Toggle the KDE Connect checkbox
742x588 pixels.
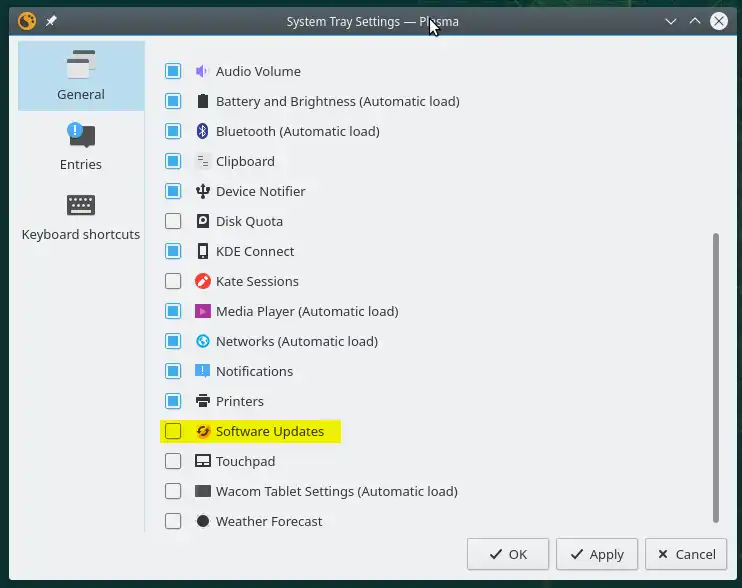173,251
